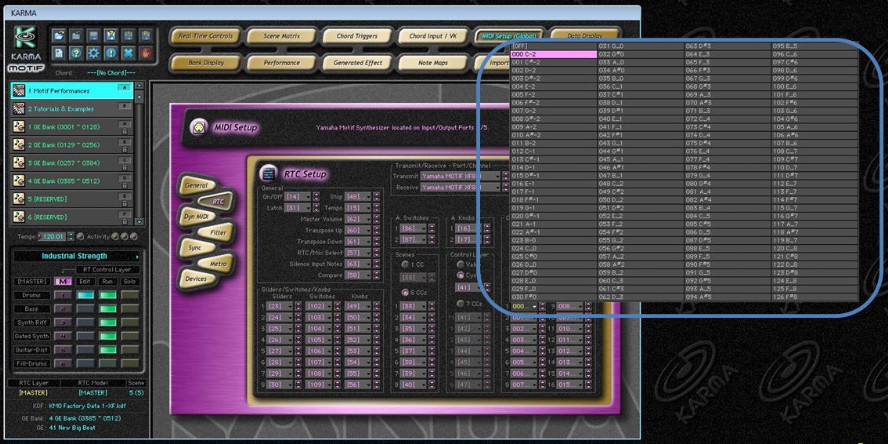
Task: Select 1 Motif Performances bank icon
Action: tap(18, 91)
